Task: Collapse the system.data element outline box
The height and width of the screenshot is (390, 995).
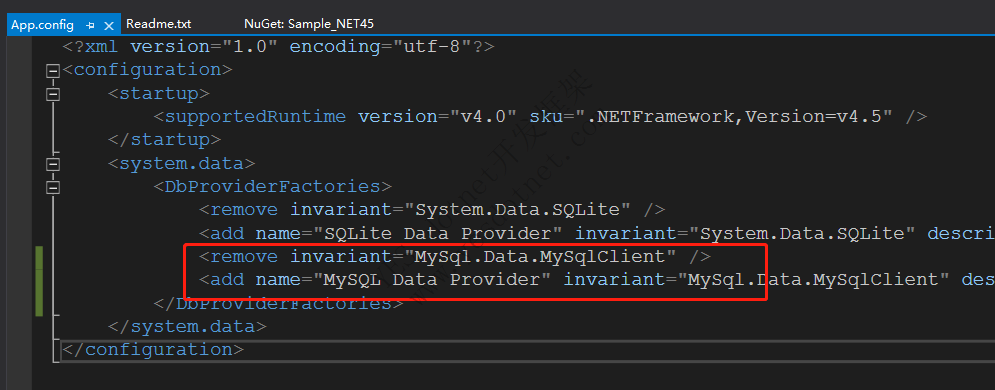Action: point(53,164)
